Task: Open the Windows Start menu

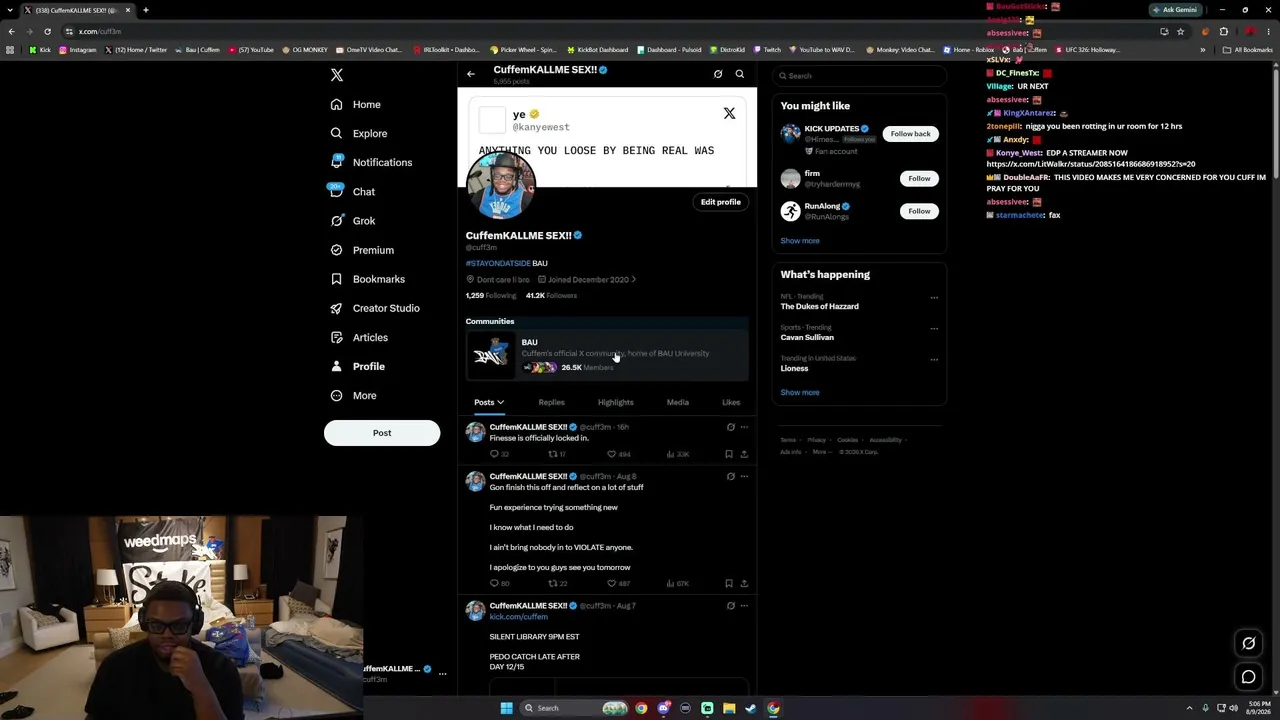Action: point(506,708)
